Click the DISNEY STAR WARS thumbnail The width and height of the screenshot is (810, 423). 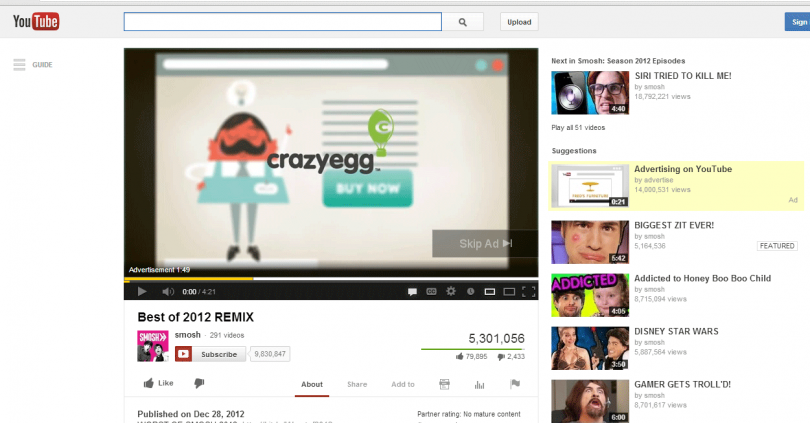click(590, 348)
